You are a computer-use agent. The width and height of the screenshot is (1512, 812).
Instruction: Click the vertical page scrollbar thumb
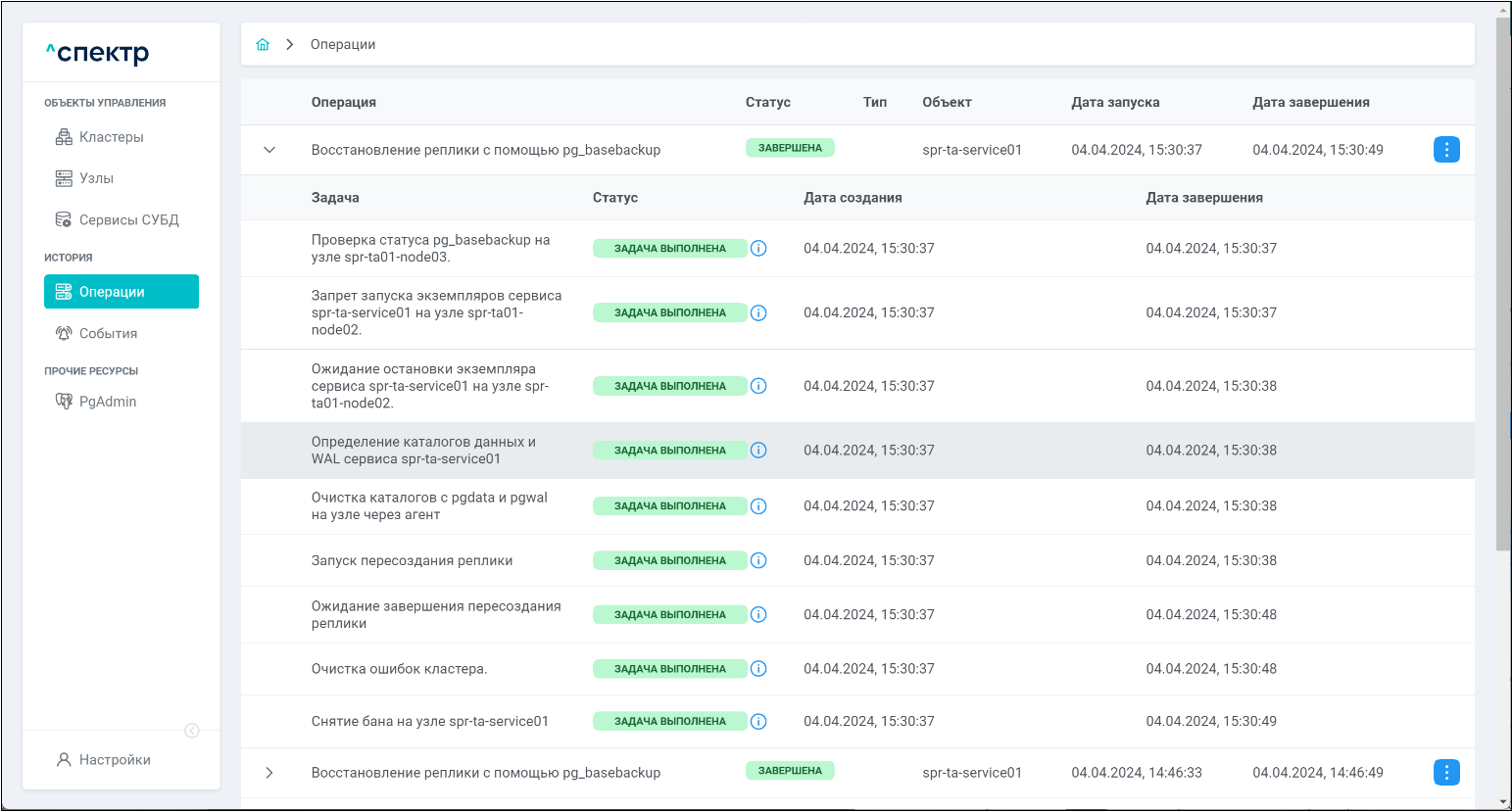[x=1503, y=284]
